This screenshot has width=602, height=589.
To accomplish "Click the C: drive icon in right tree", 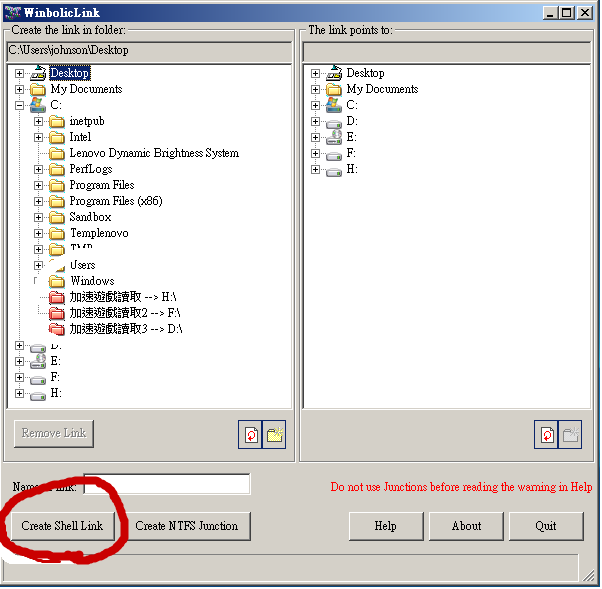I will click(x=334, y=105).
